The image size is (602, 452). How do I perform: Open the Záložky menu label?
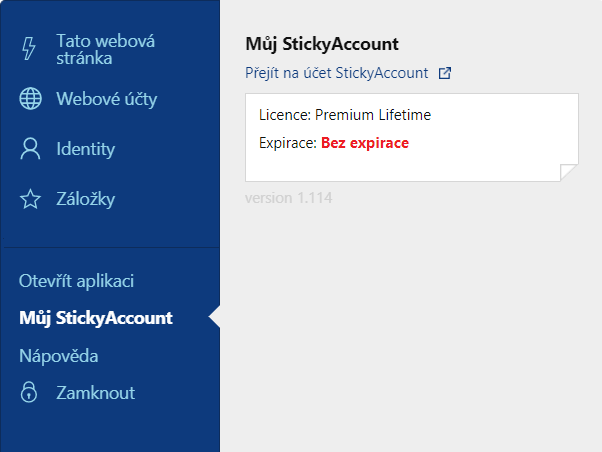coord(86,199)
